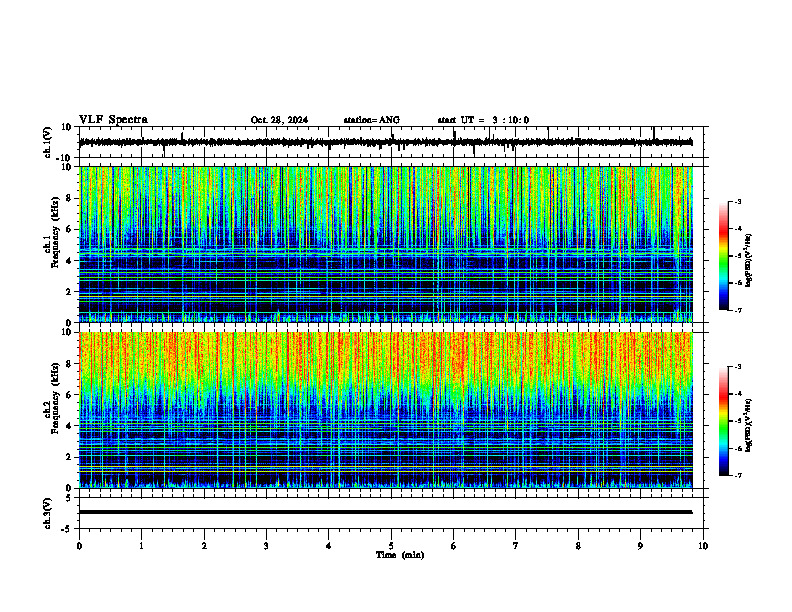
Task: Click time axis tick label "5"
Action: 391,546
